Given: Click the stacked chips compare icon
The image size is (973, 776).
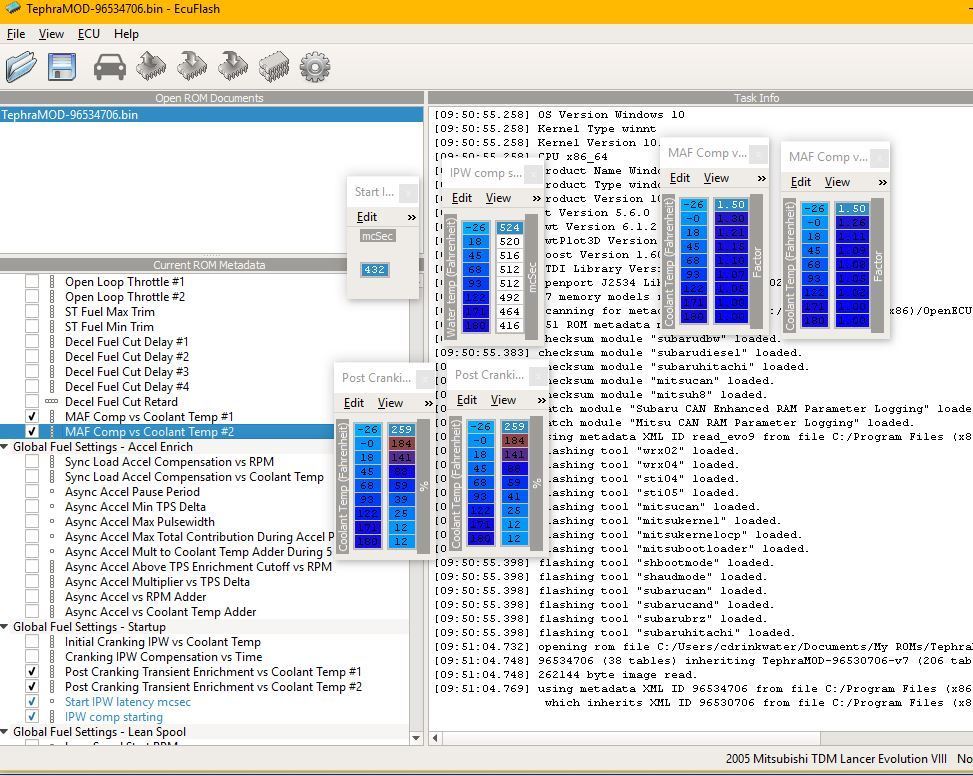Looking at the screenshot, I should click(x=273, y=67).
